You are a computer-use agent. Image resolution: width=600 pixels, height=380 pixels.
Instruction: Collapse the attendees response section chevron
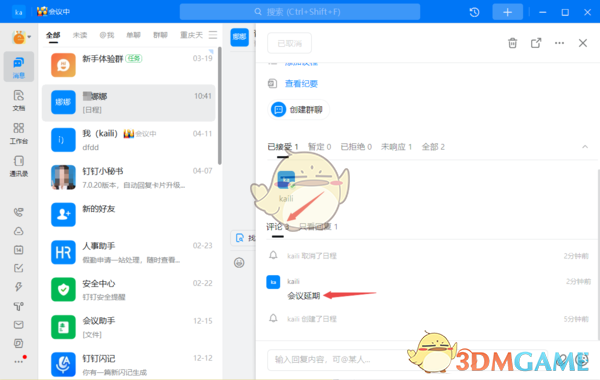tap(585, 147)
